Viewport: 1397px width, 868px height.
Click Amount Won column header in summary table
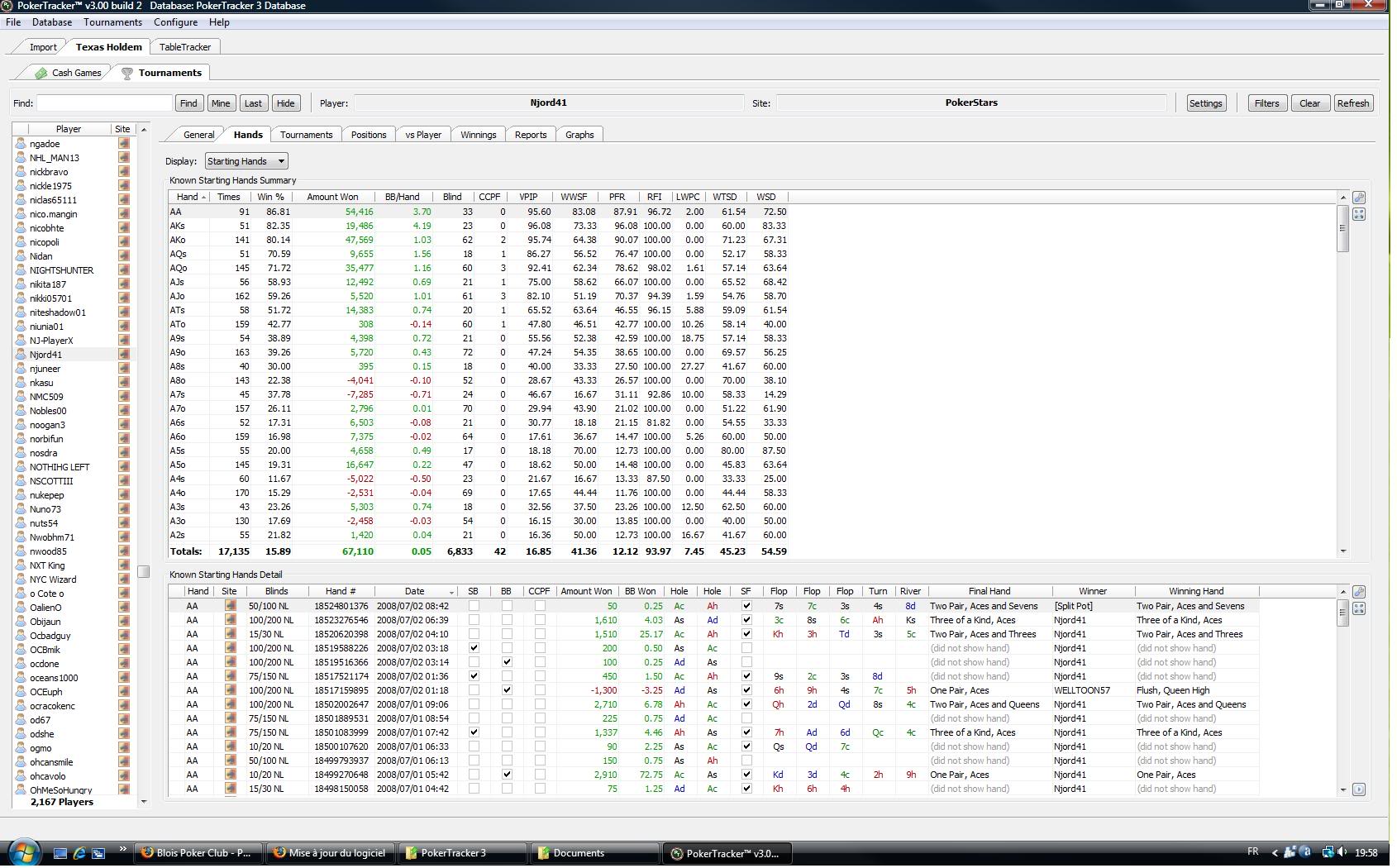pos(332,198)
